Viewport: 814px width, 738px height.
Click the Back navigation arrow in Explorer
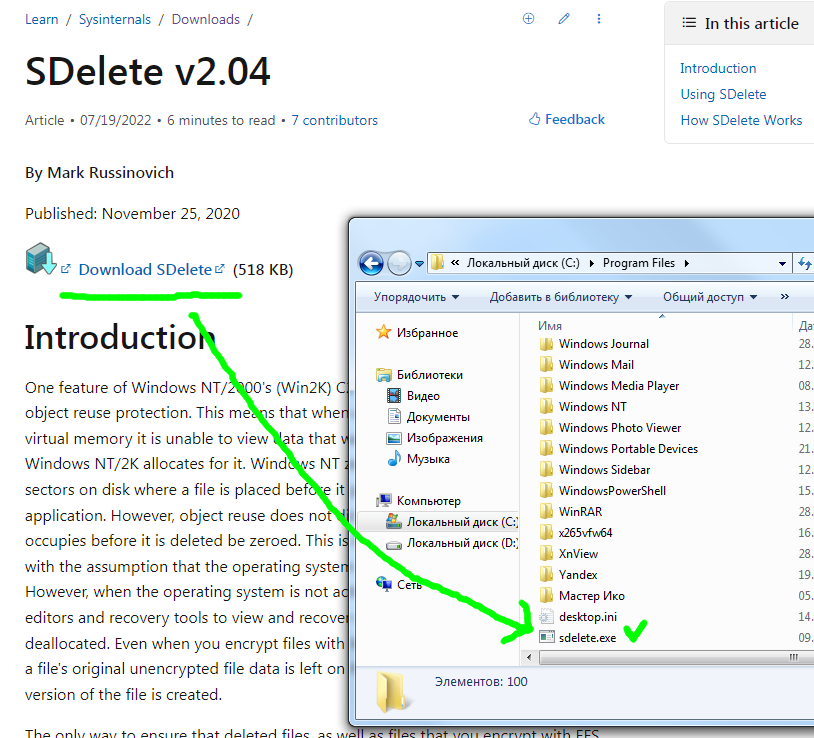(371, 263)
